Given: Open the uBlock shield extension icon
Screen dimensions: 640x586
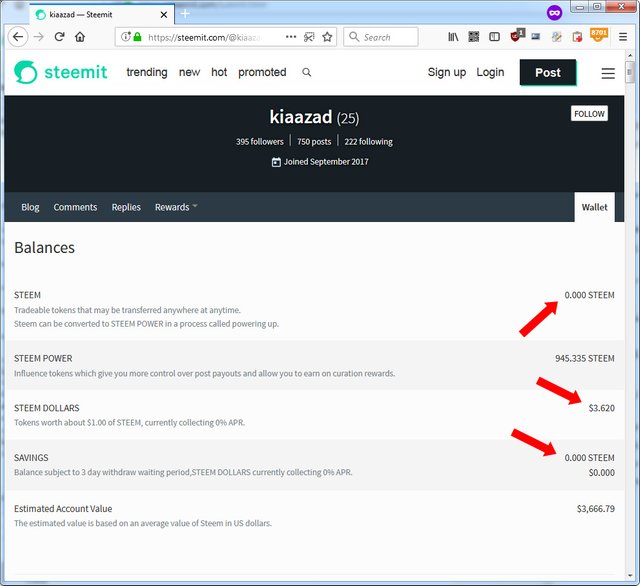Looking at the screenshot, I should [517, 36].
